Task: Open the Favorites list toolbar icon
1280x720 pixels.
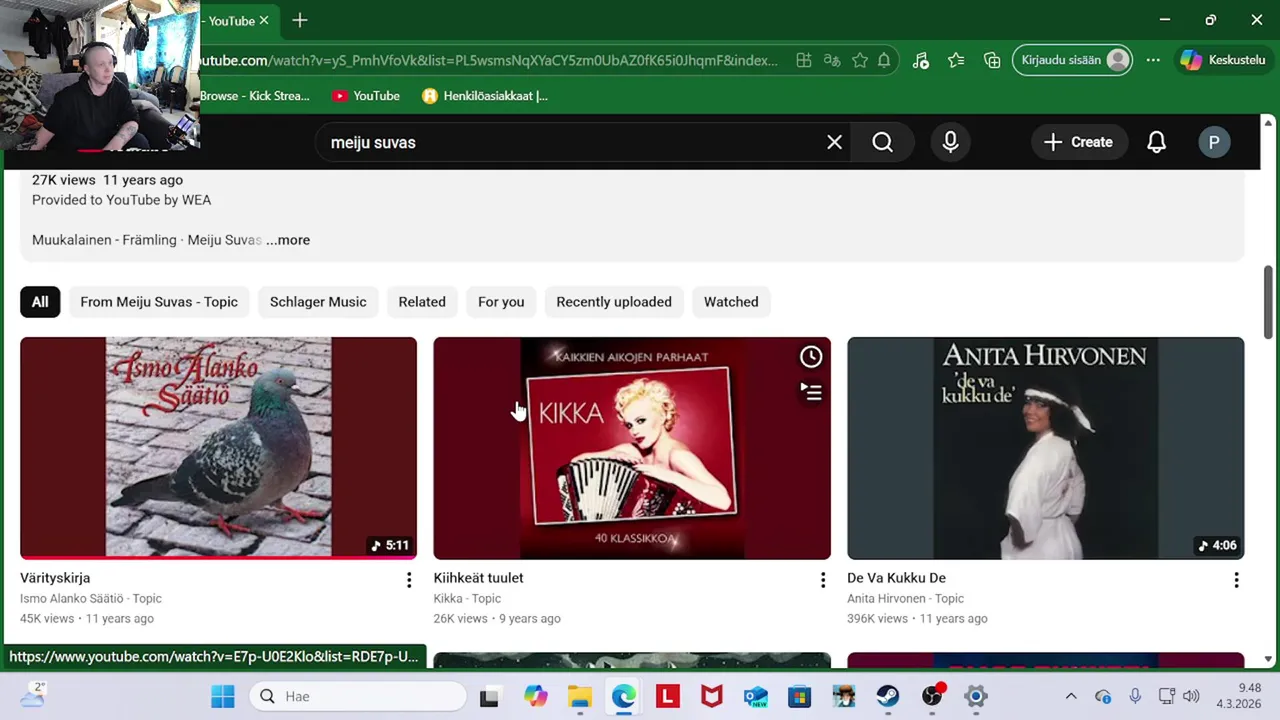Action: [x=956, y=60]
